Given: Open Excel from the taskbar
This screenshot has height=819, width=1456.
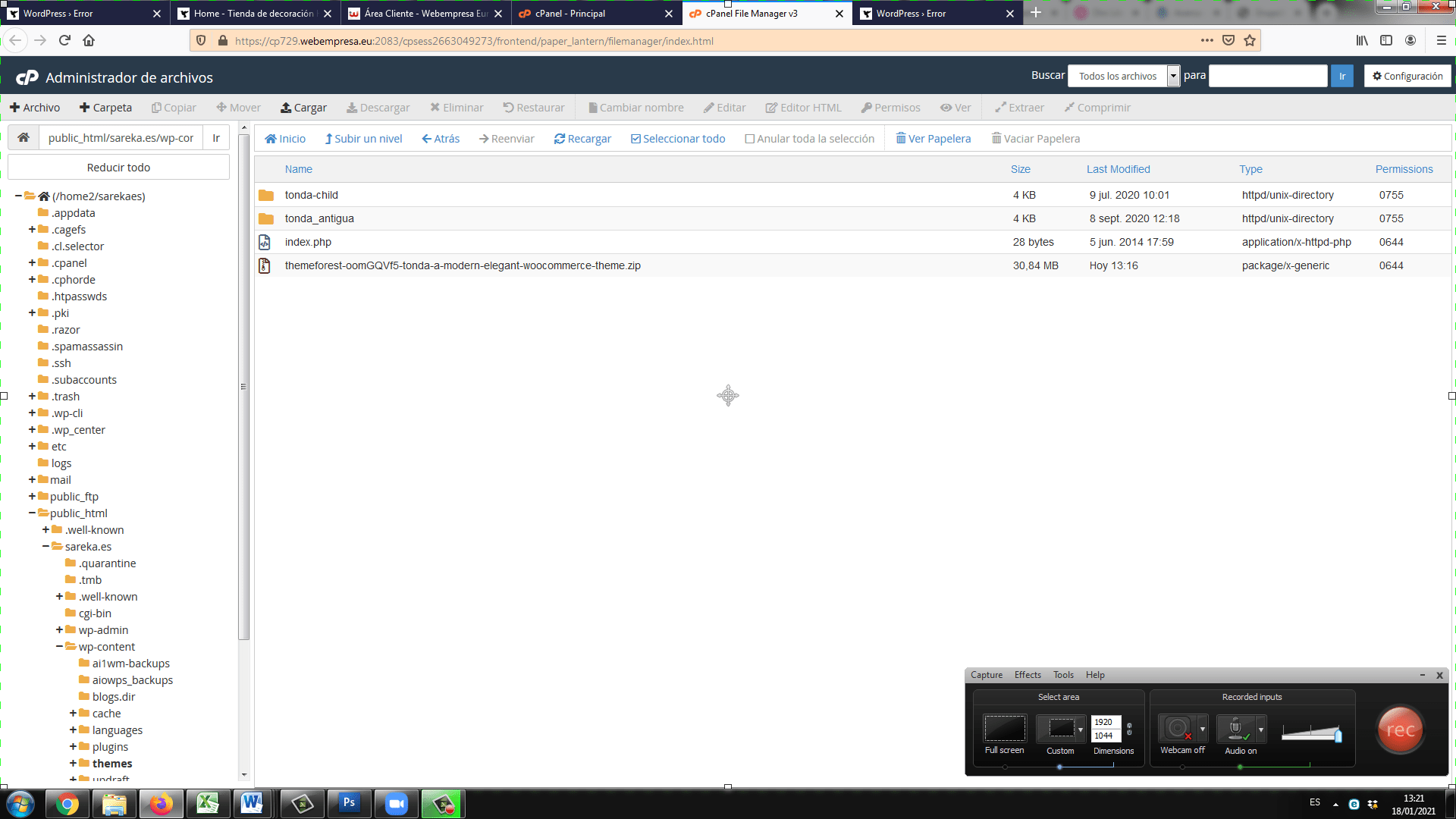Looking at the screenshot, I should tap(208, 804).
